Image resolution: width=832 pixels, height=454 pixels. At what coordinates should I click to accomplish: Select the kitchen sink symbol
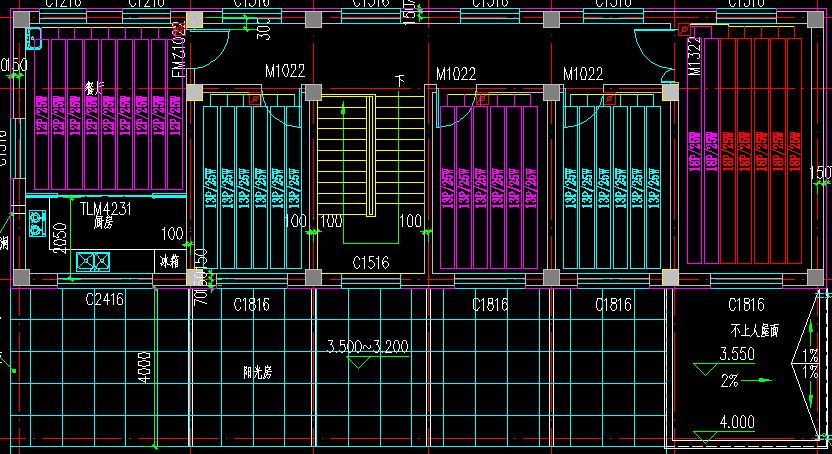point(94,263)
